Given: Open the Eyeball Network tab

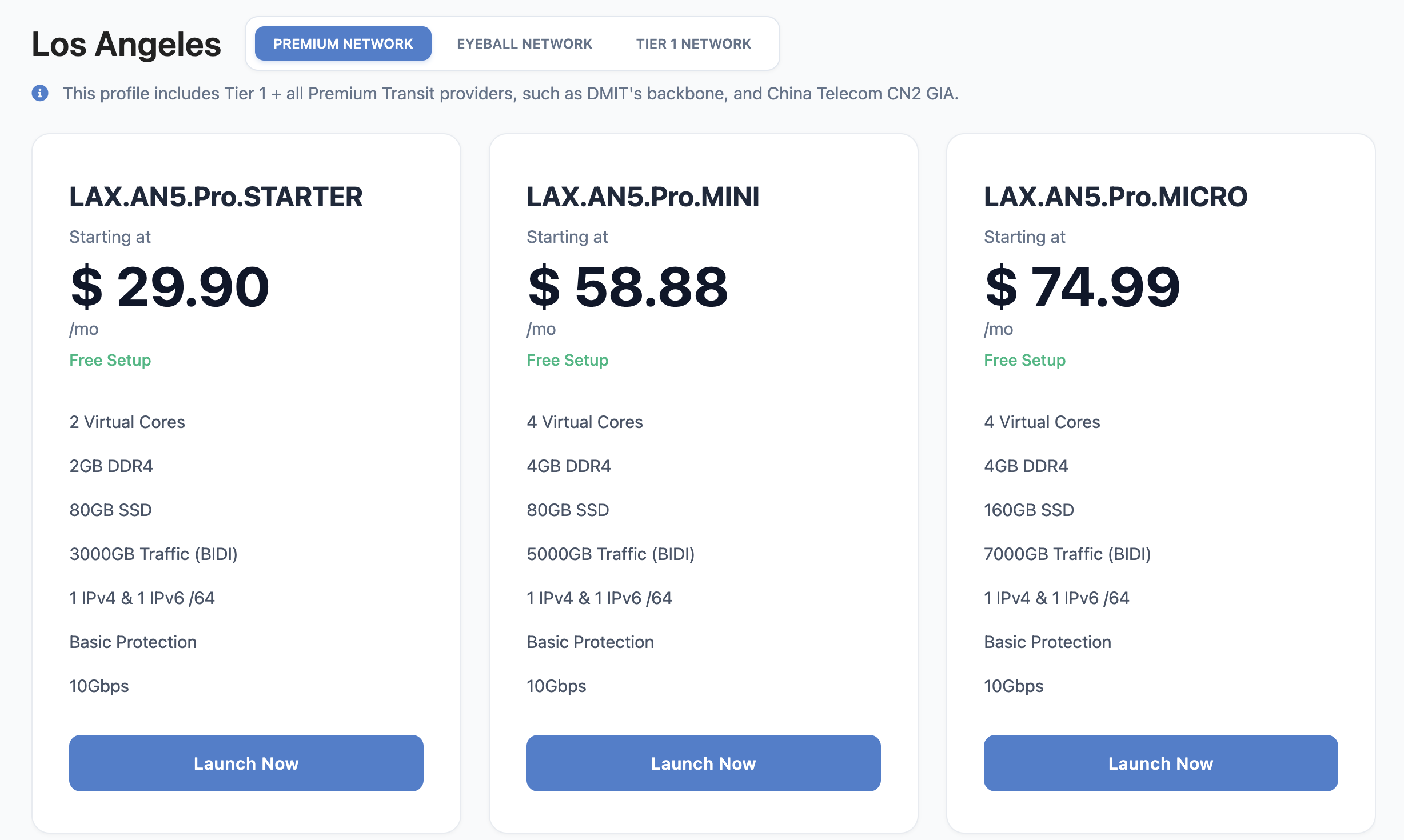Looking at the screenshot, I should [x=524, y=44].
